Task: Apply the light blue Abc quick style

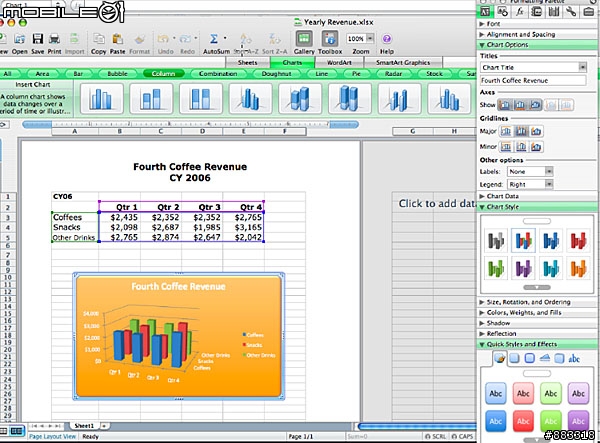Action: (x=496, y=393)
